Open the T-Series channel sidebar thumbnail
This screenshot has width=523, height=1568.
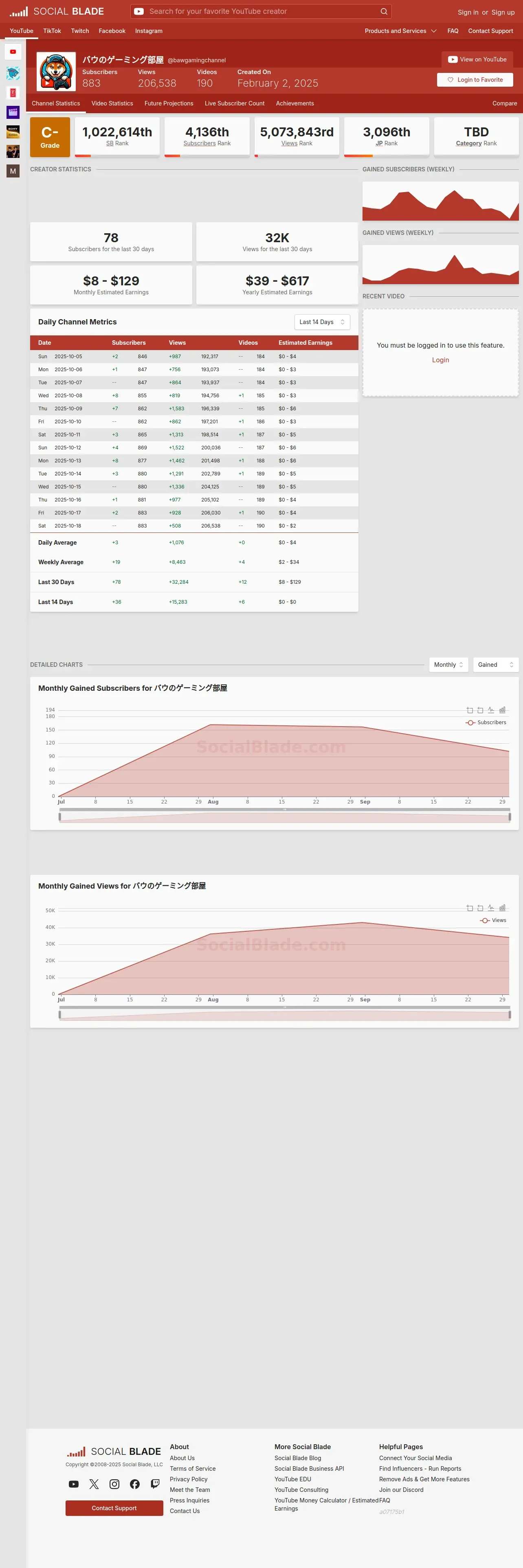click(13, 92)
